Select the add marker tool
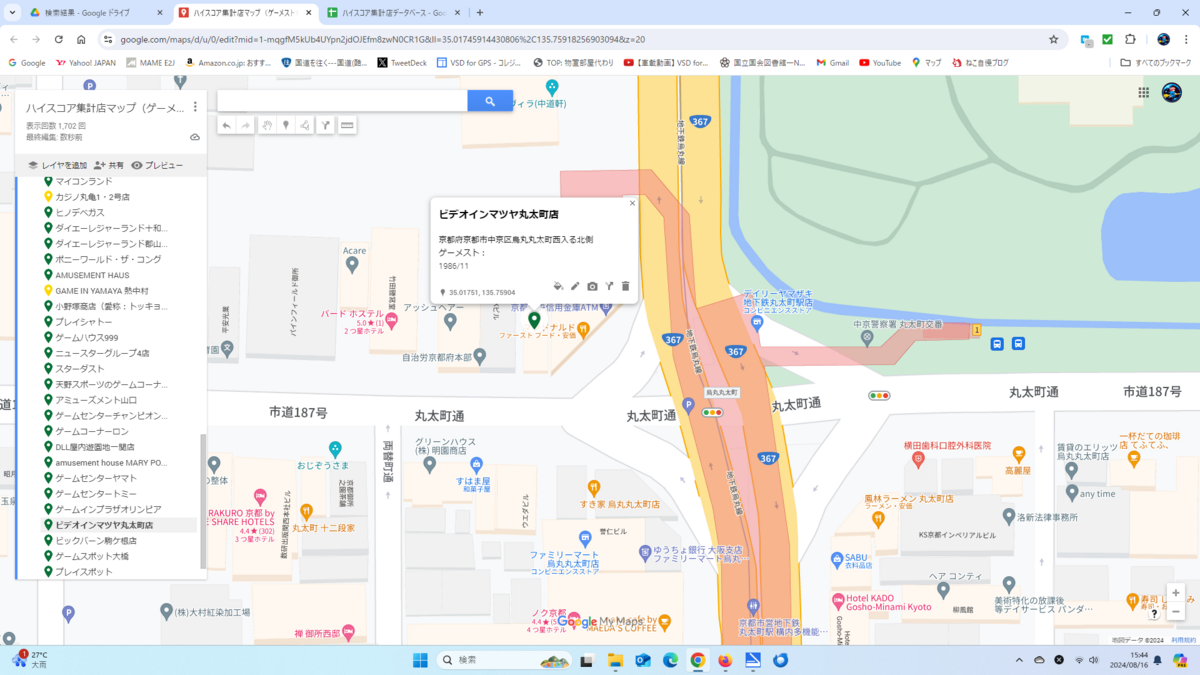This screenshot has width=1200, height=675. click(x=286, y=126)
